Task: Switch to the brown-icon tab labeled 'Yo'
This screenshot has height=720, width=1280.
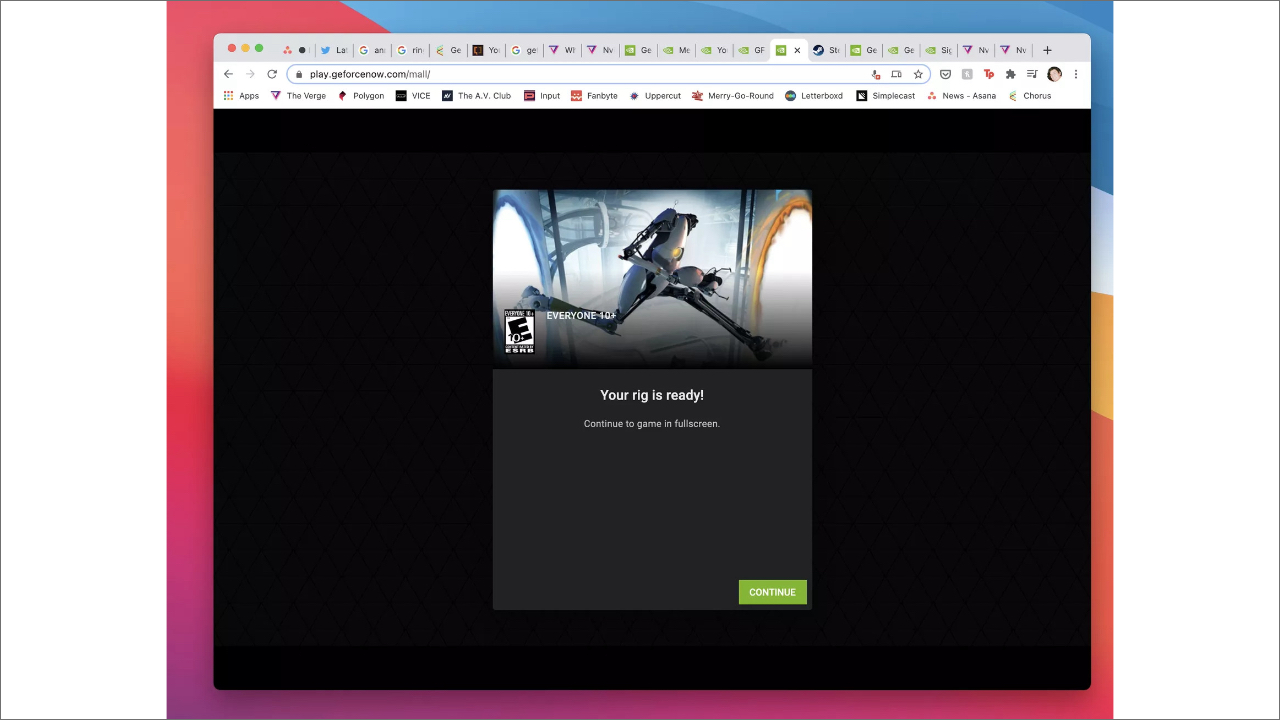Action: click(485, 50)
